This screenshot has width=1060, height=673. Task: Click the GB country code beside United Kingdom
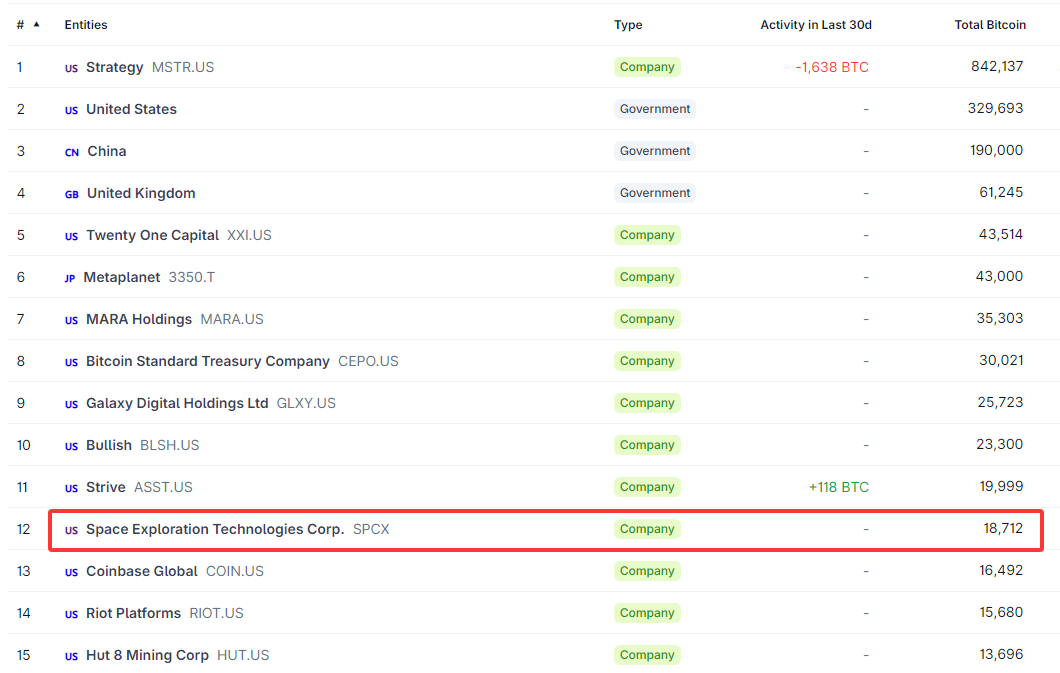pos(72,194)
